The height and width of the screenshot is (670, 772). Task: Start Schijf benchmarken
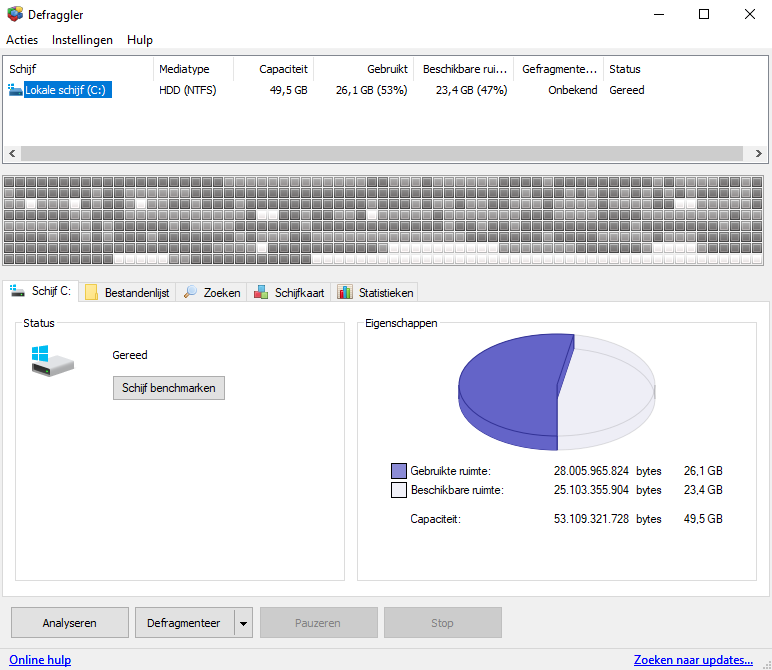[x=168, y=387]
